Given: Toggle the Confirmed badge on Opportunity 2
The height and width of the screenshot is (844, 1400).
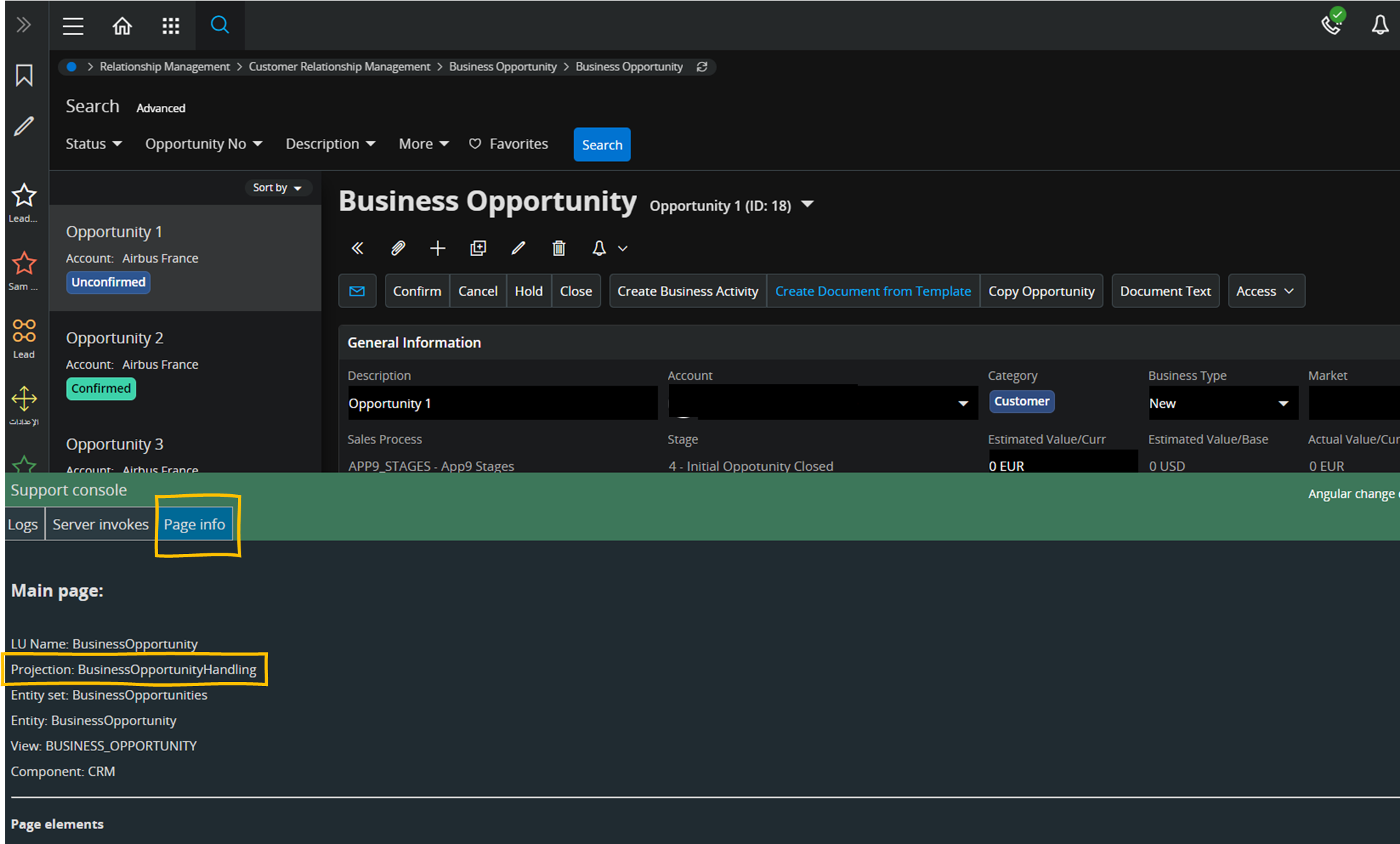Looking at the screenshot, I should [x=101, y=388].
